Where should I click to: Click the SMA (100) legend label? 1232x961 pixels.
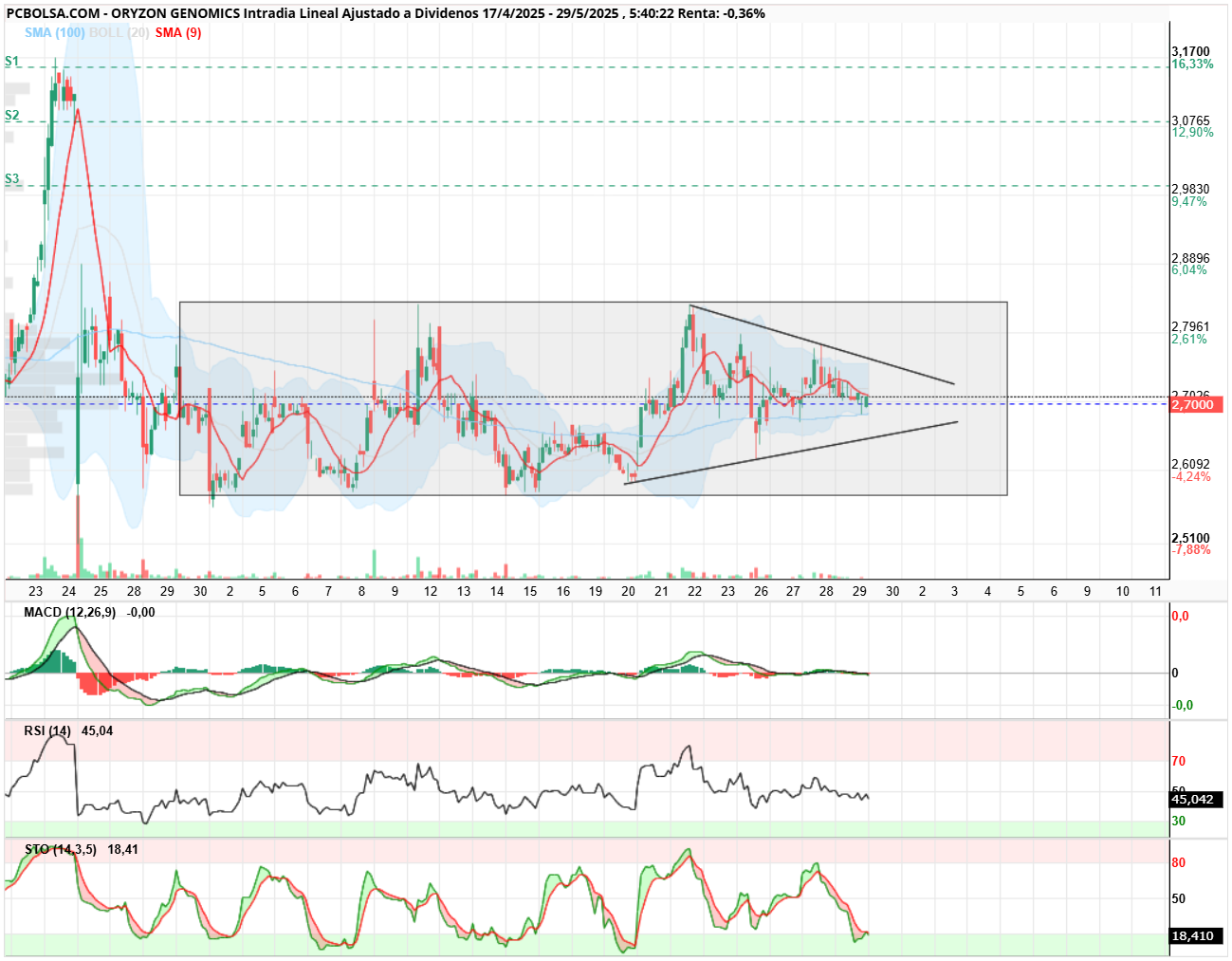click(x=55, y=32)
